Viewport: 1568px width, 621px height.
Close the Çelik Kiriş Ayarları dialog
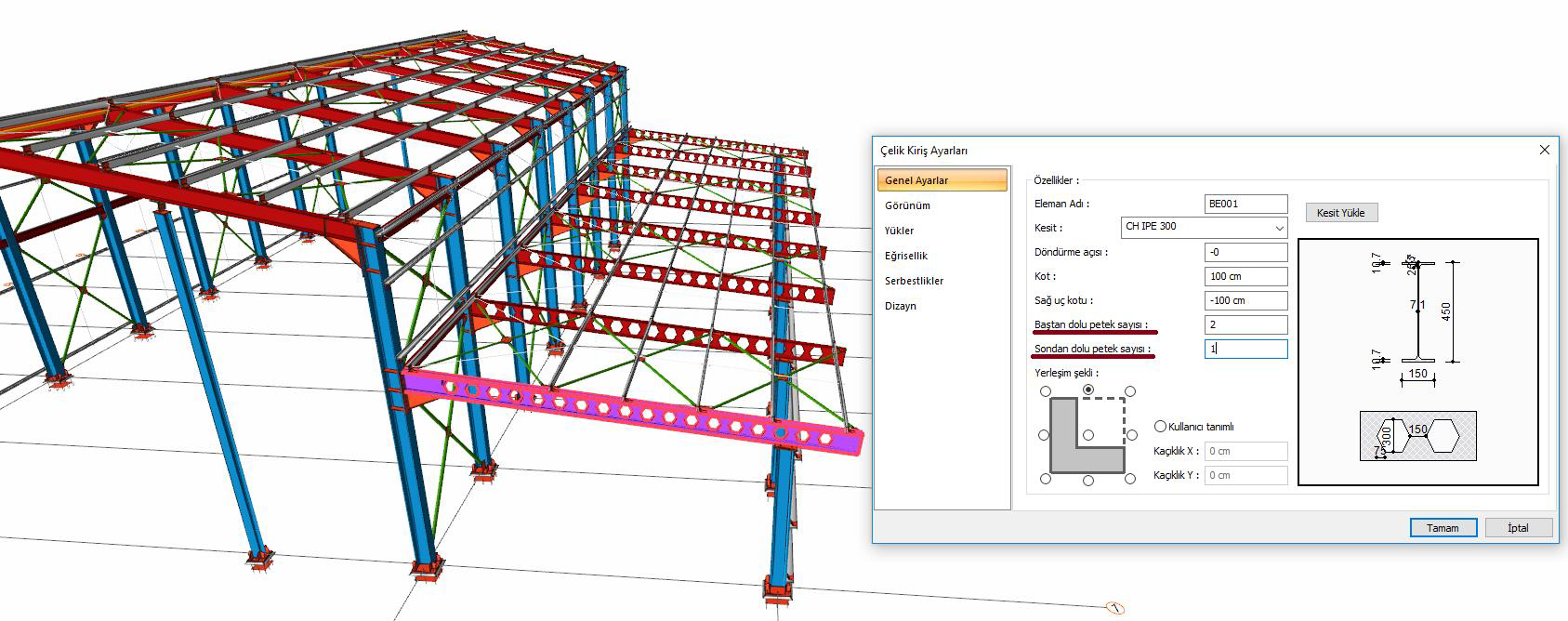[1544, 150]
